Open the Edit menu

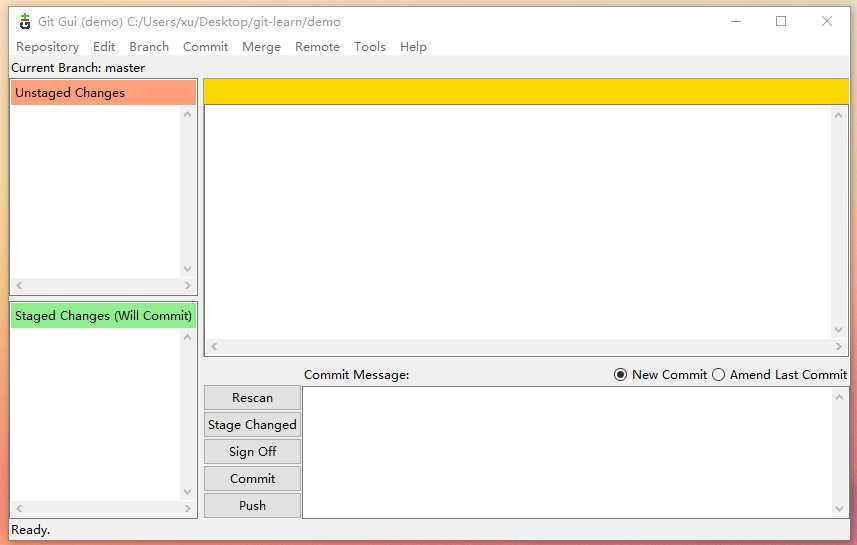point(104,47)
